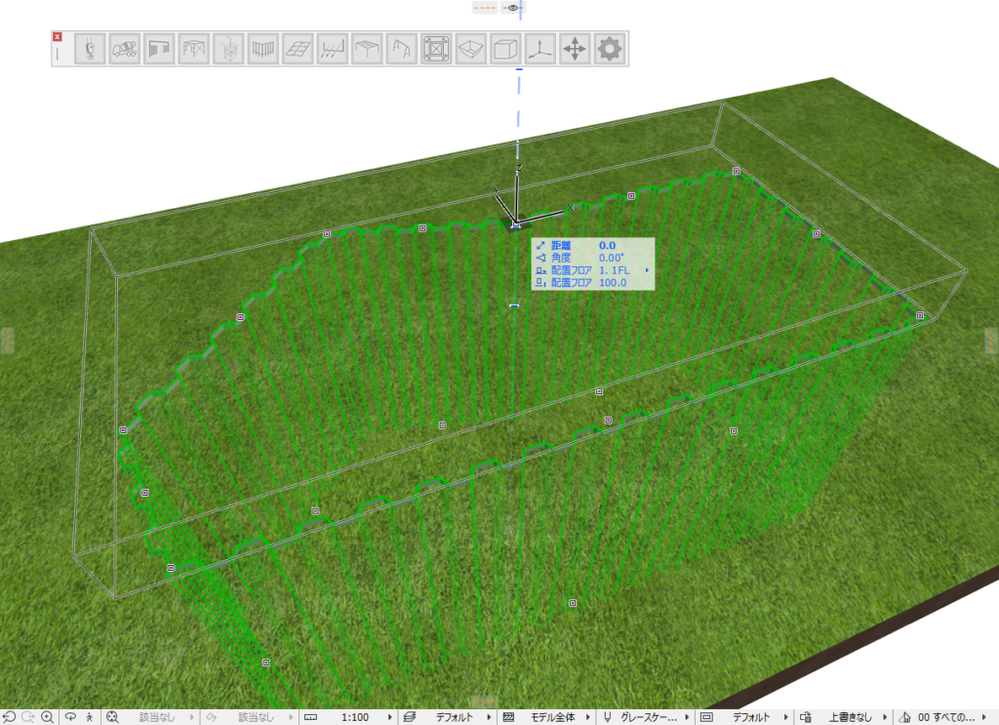Select the square framed cross tool

tap(436, 48)
